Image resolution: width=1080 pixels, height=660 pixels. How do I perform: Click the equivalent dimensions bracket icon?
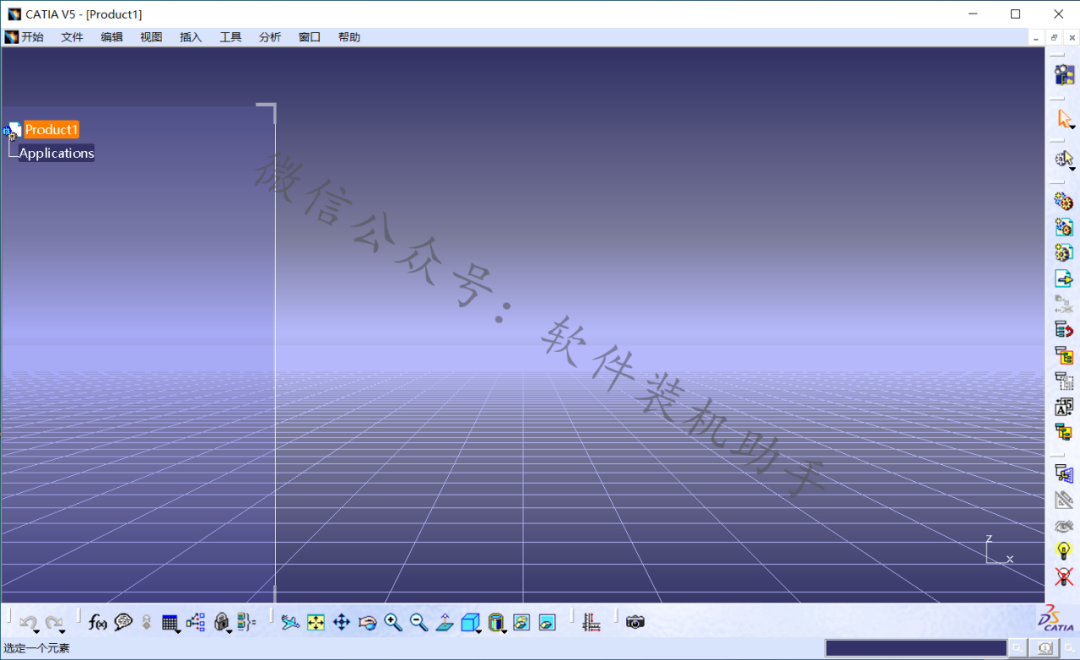click(246, 622)
